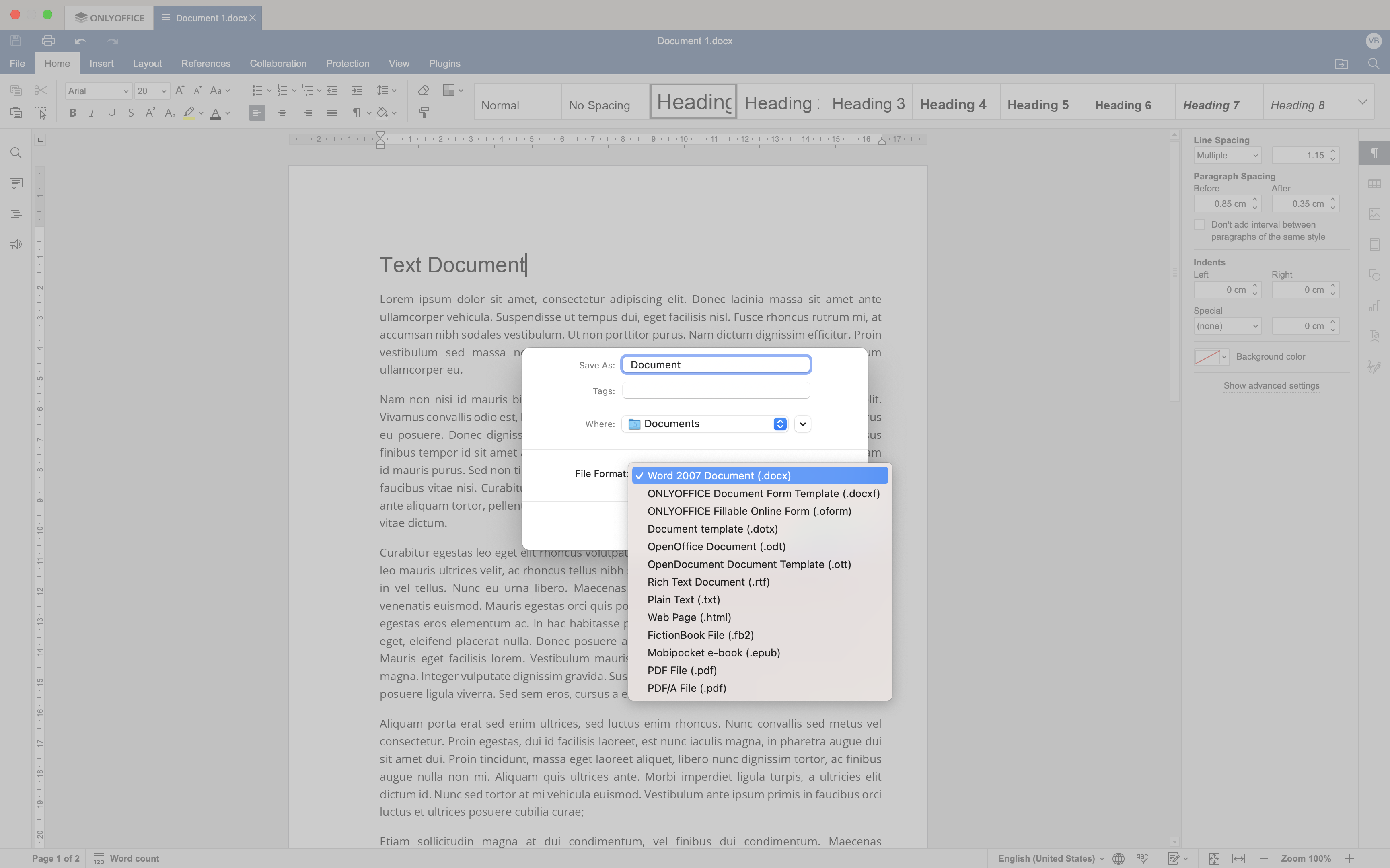This screenshot has width=1390, height=868.
Task: Click the Numbered list icon
Action: coord(283,91)
